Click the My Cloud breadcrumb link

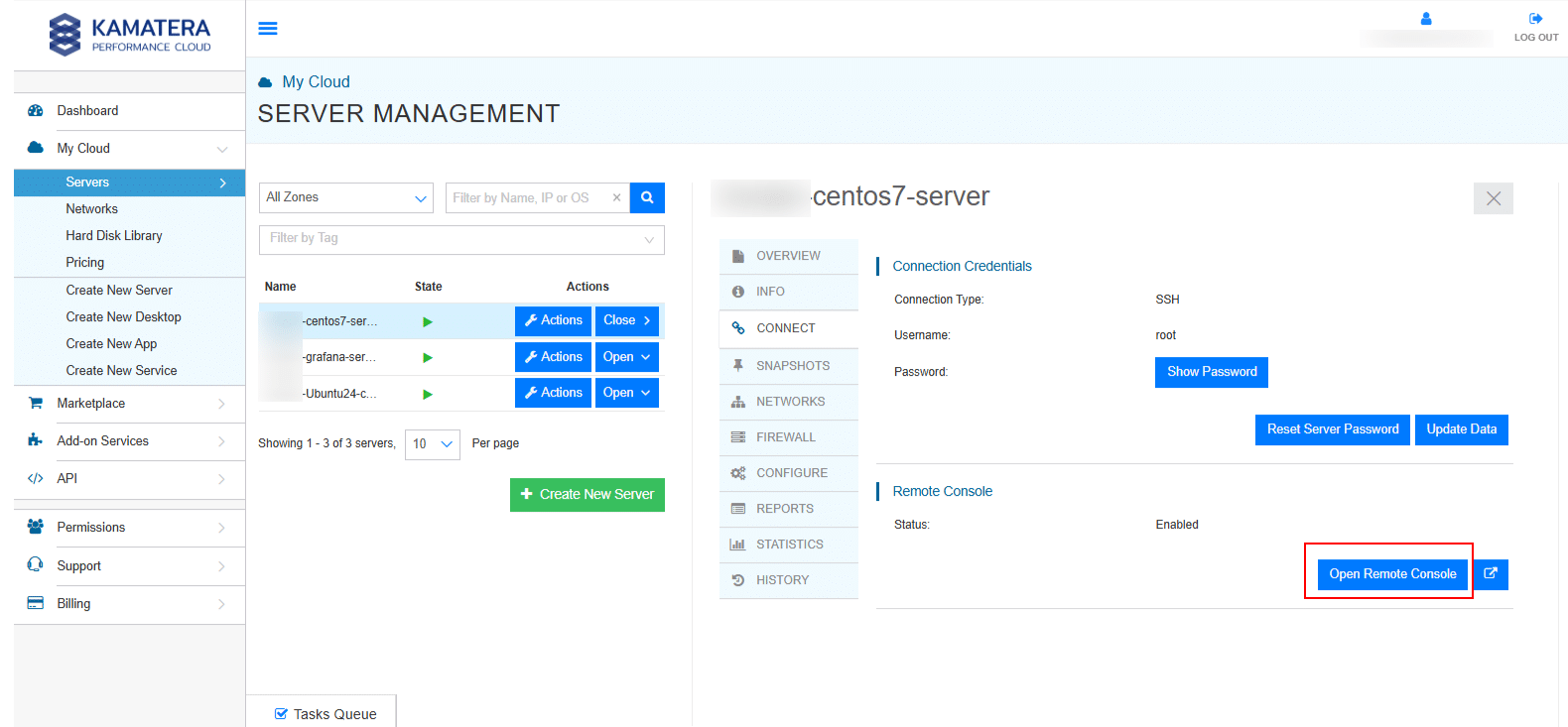(x=316, y=82)
